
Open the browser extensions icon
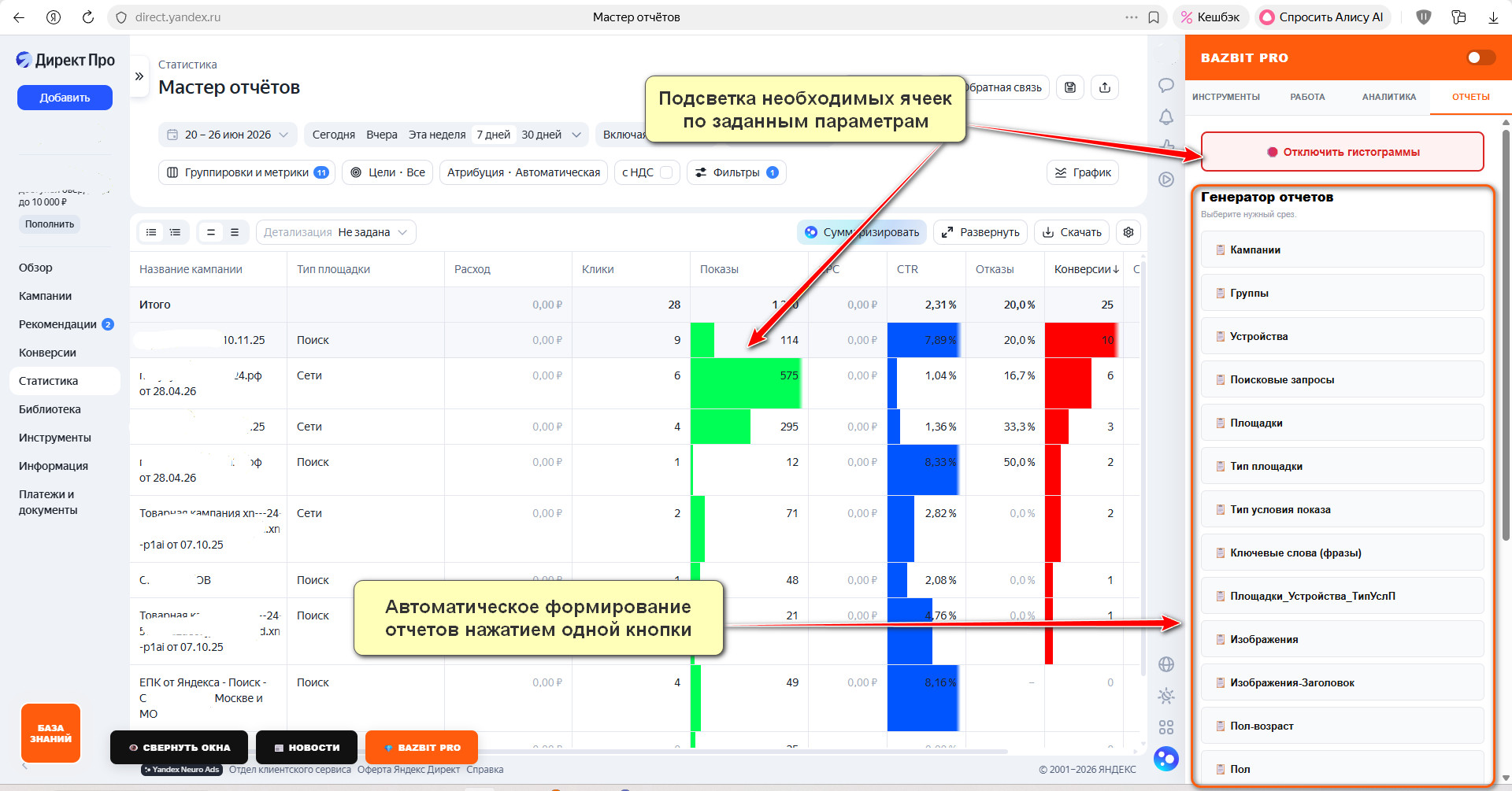[1458, 17]
